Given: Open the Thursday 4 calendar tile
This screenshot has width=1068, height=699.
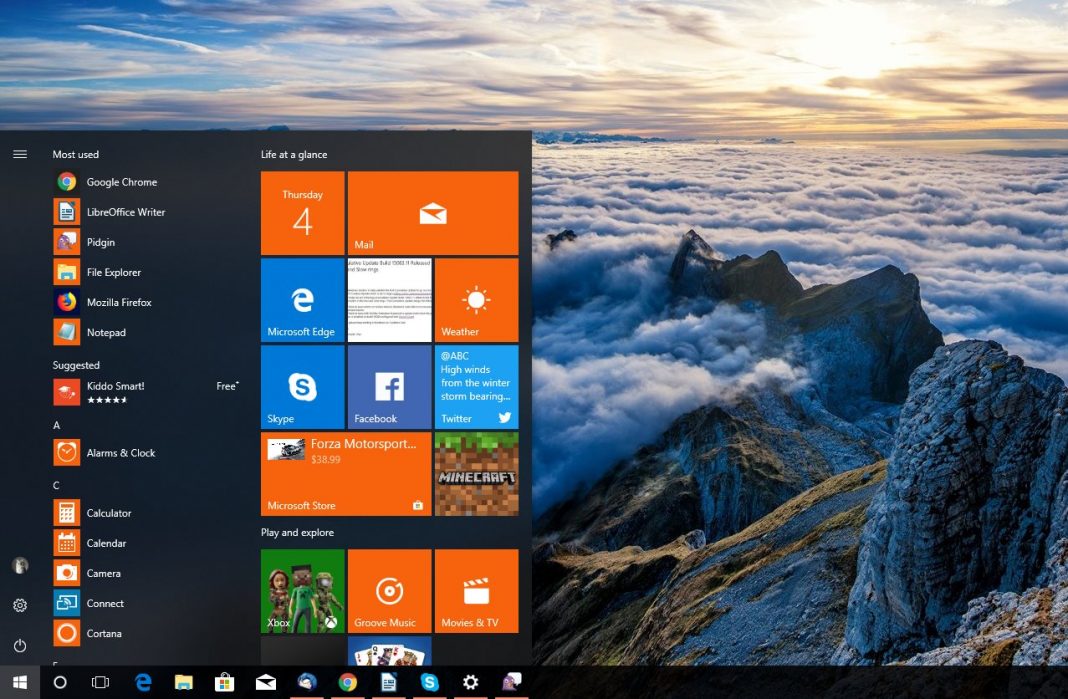Looking at the screenshot, I should tap(302, 213).
